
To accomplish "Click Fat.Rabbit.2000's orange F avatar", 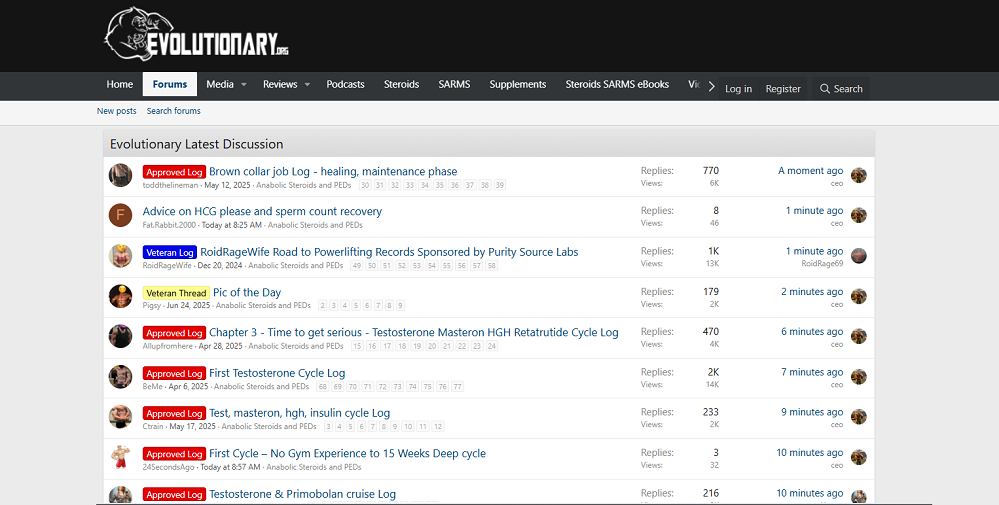I will tap(120, 215).
